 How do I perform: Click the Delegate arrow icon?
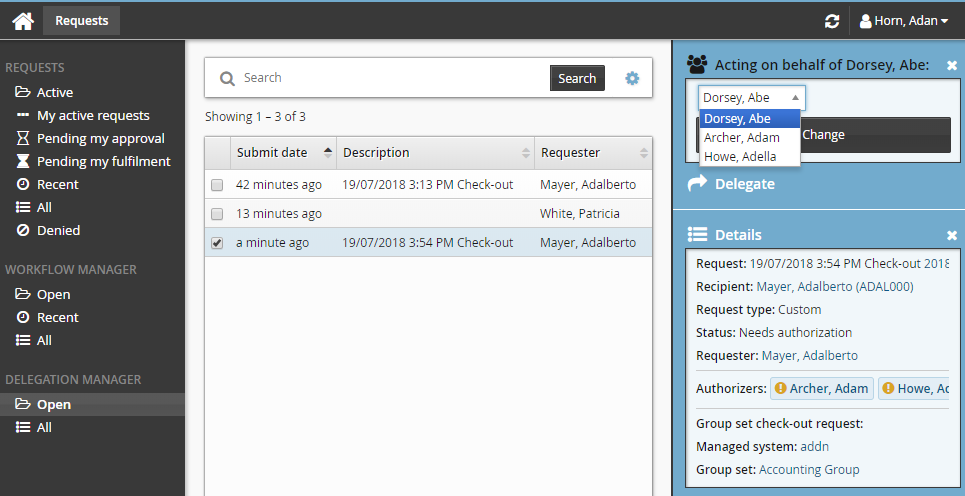(698, 184)
